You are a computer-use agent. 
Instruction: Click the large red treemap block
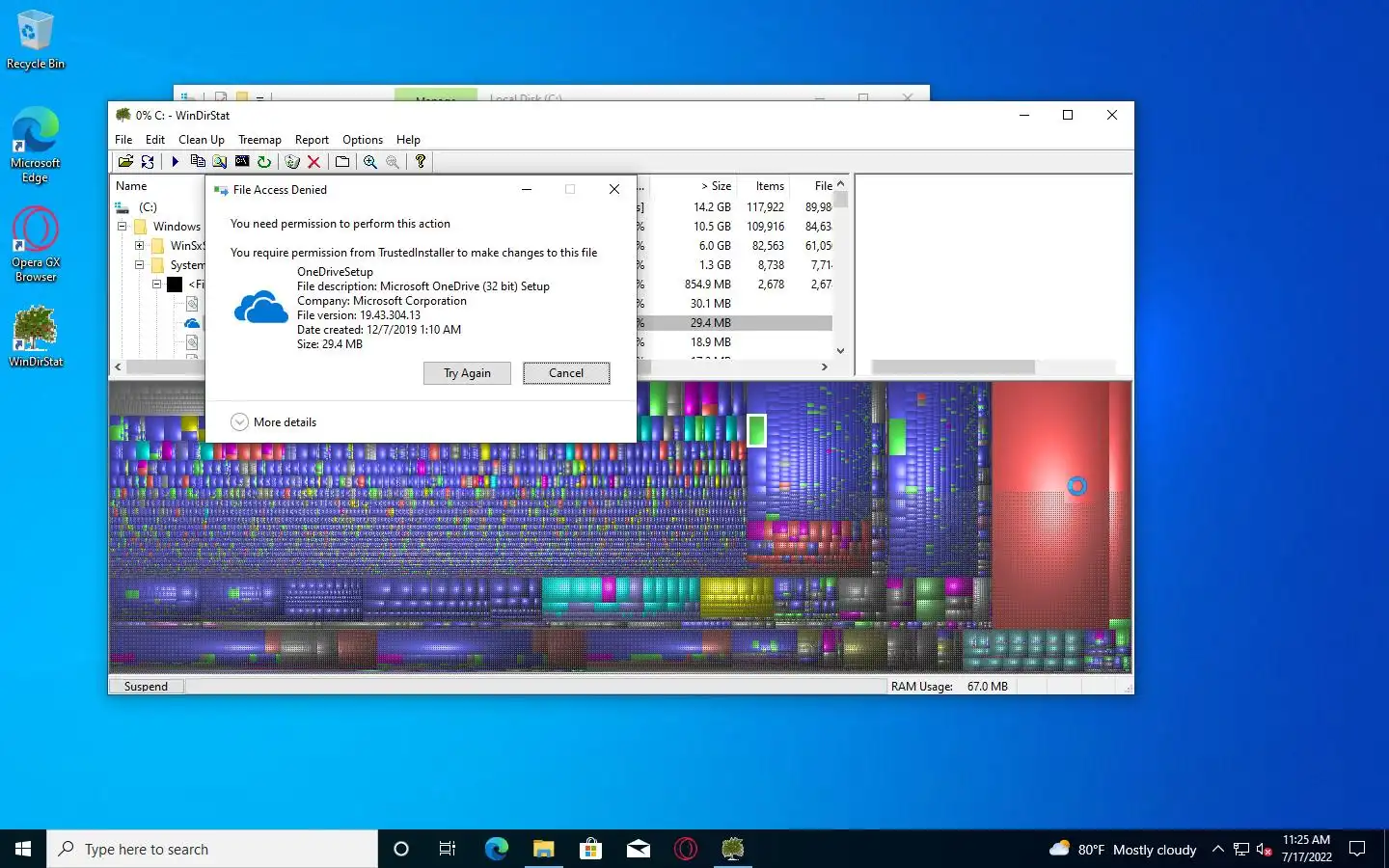1049,503
